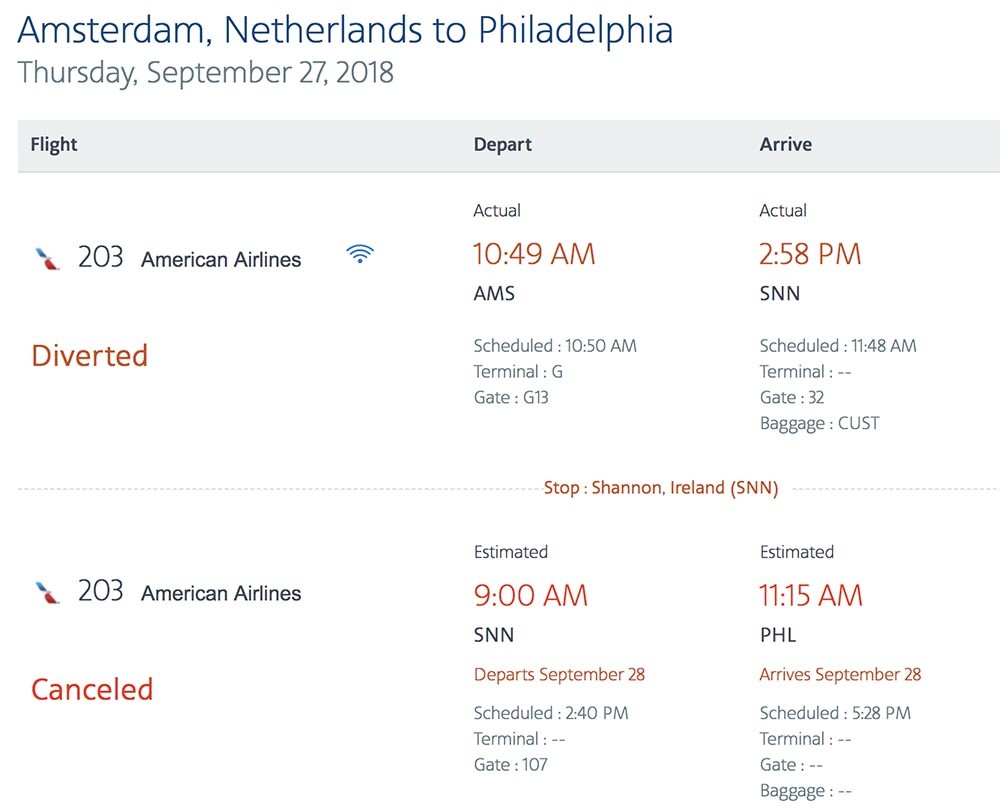Click the Amsterdam to Philadelphia page heading
Screen dimensions: 1000x808
tap(345, 30)
